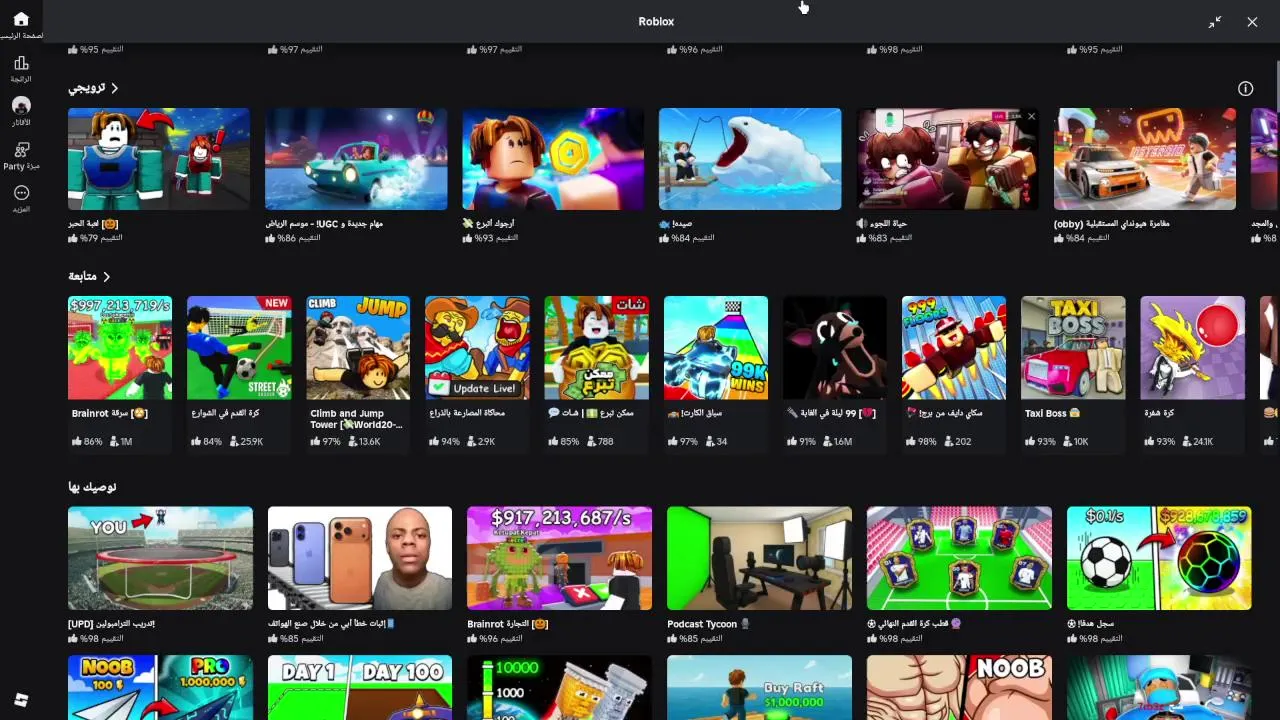Screen dimensions: 1280x720
Task: Click the info icon next to the sponsored row
Action: point(1245,88)
